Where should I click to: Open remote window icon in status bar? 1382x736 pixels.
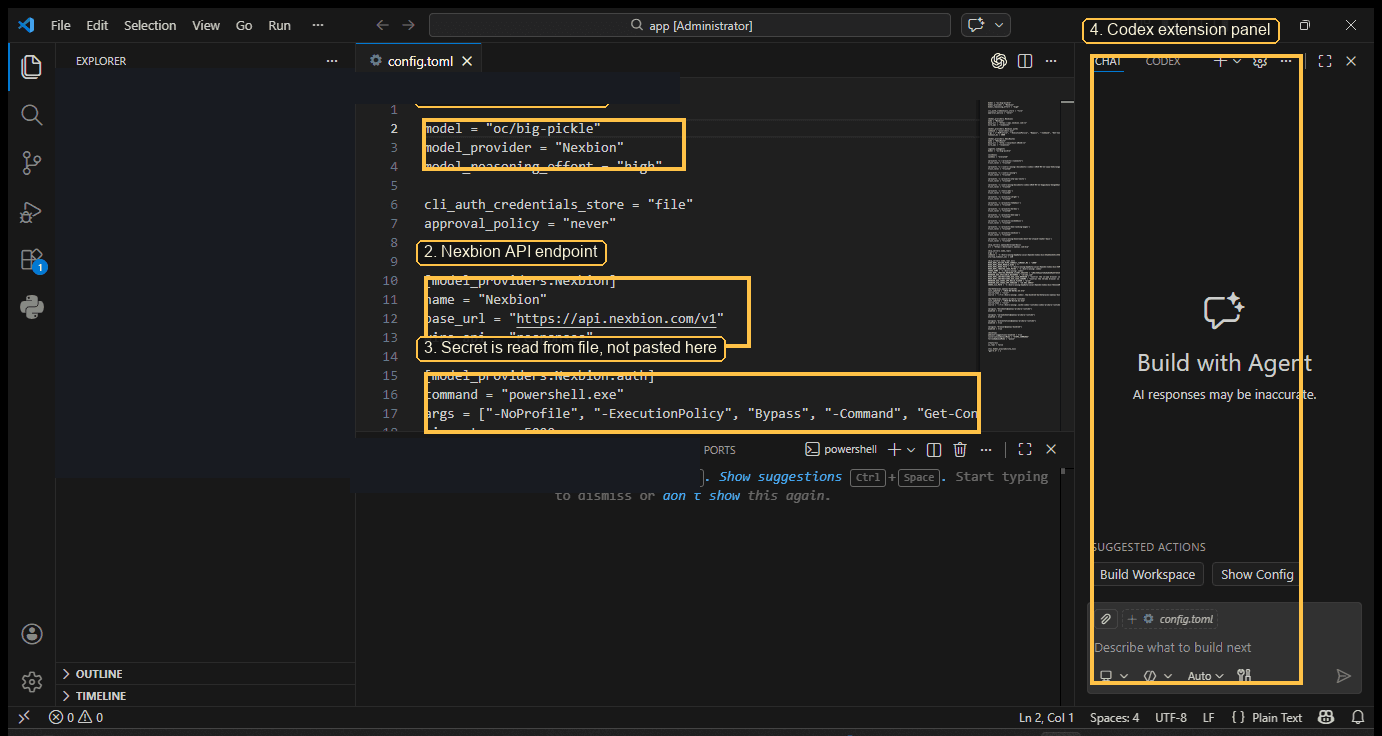pos(24,717)
